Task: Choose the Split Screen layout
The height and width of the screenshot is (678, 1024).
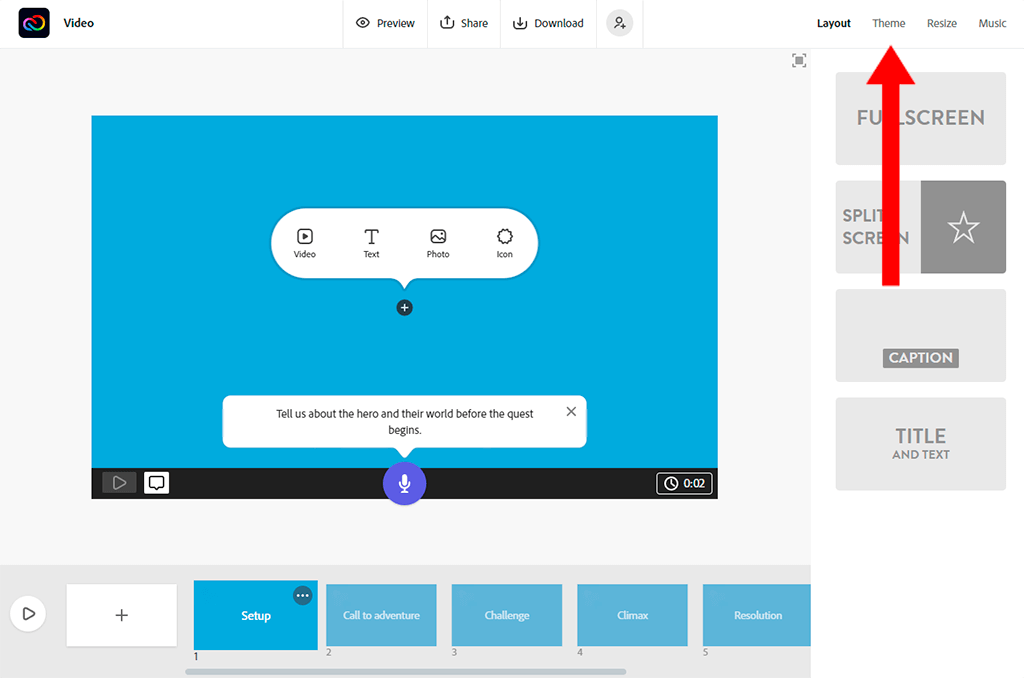Action: tap(920, 227)
